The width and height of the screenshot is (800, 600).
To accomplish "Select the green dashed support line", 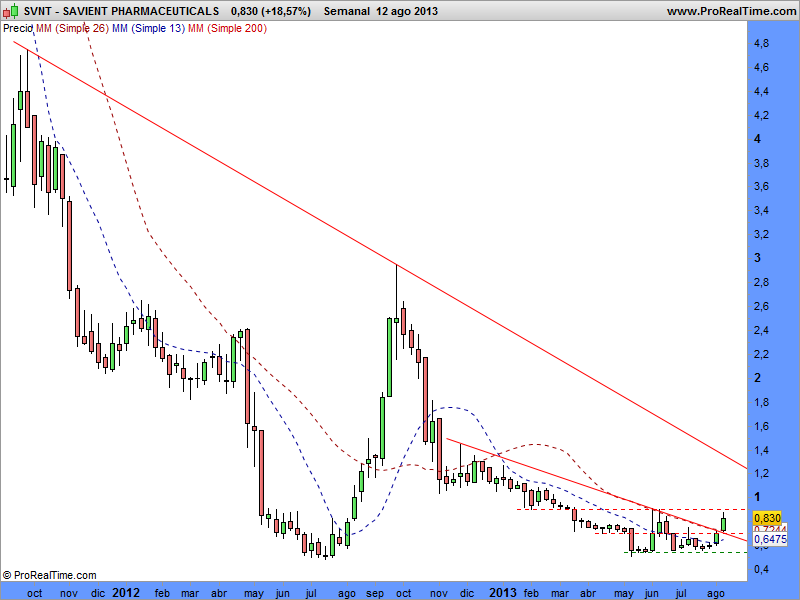I will pyautogui.click(x=685, y=552).
